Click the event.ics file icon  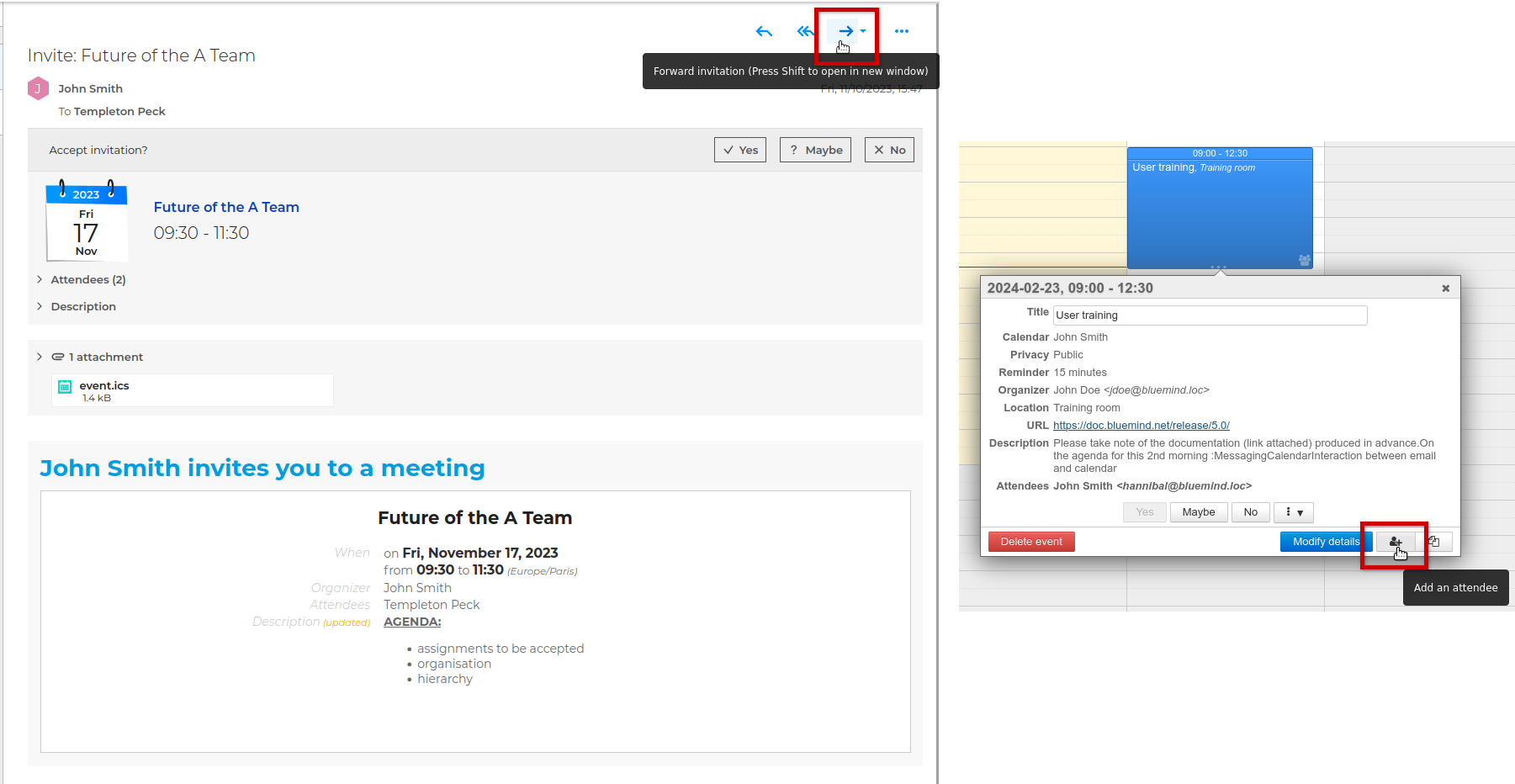pos(65,387)
